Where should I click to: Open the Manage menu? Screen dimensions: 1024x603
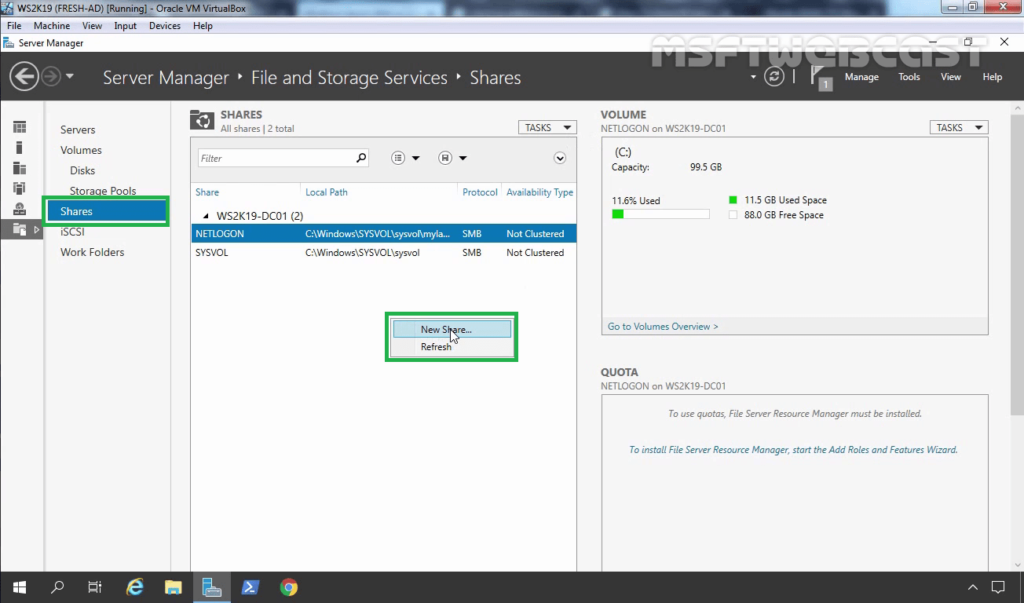pos(861,76)
